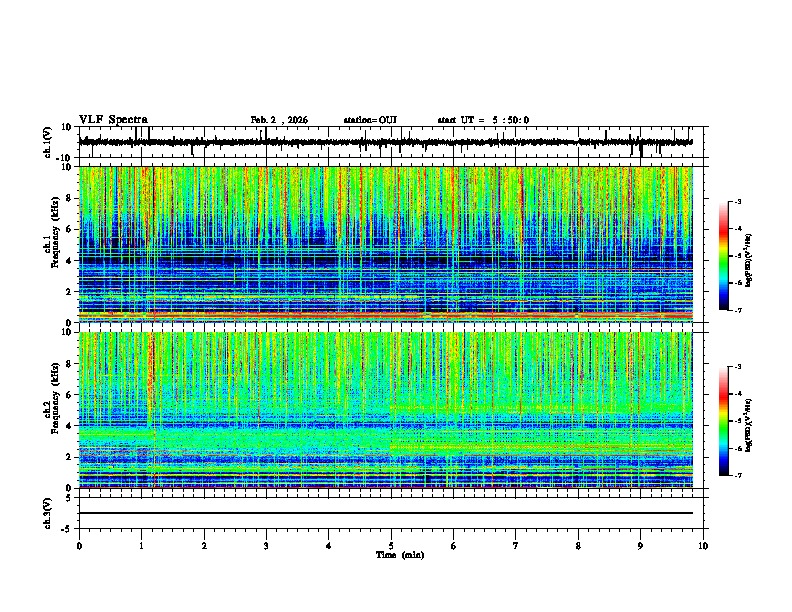Viewport: 792px width, 612px height.
Task: Click the "0" tick on the time axis
Action: coord(79,546)
